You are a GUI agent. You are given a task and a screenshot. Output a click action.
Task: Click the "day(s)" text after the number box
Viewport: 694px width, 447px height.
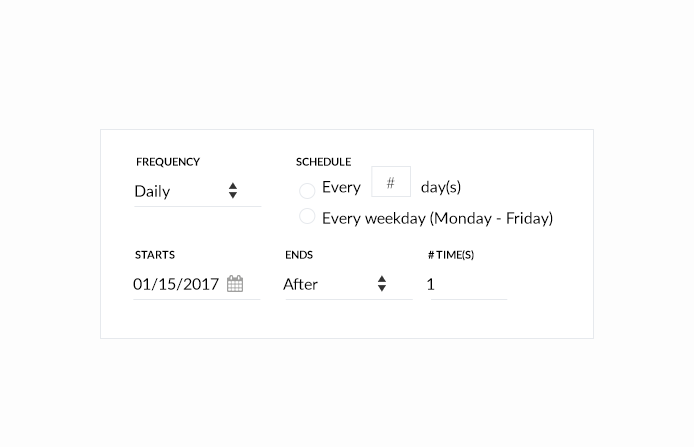[441, 187]
